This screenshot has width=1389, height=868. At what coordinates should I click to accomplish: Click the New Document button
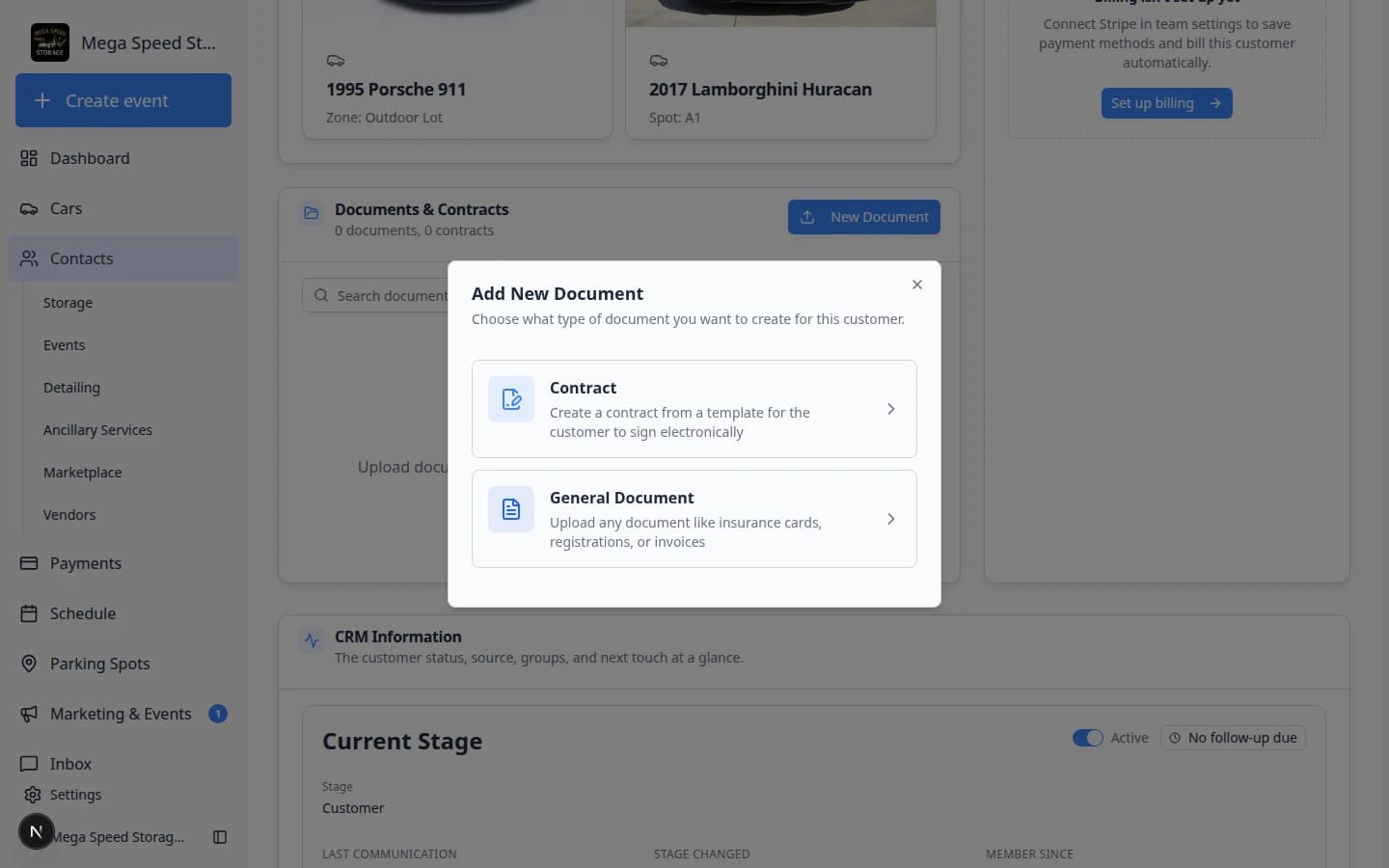coord(864,217)
